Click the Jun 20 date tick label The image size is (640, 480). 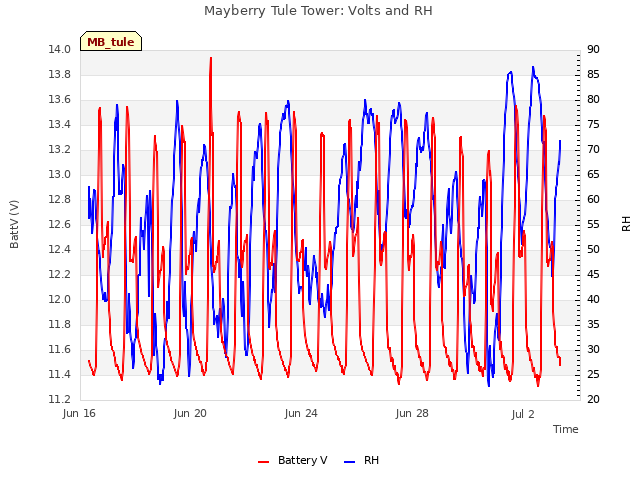tap(190, 414)
